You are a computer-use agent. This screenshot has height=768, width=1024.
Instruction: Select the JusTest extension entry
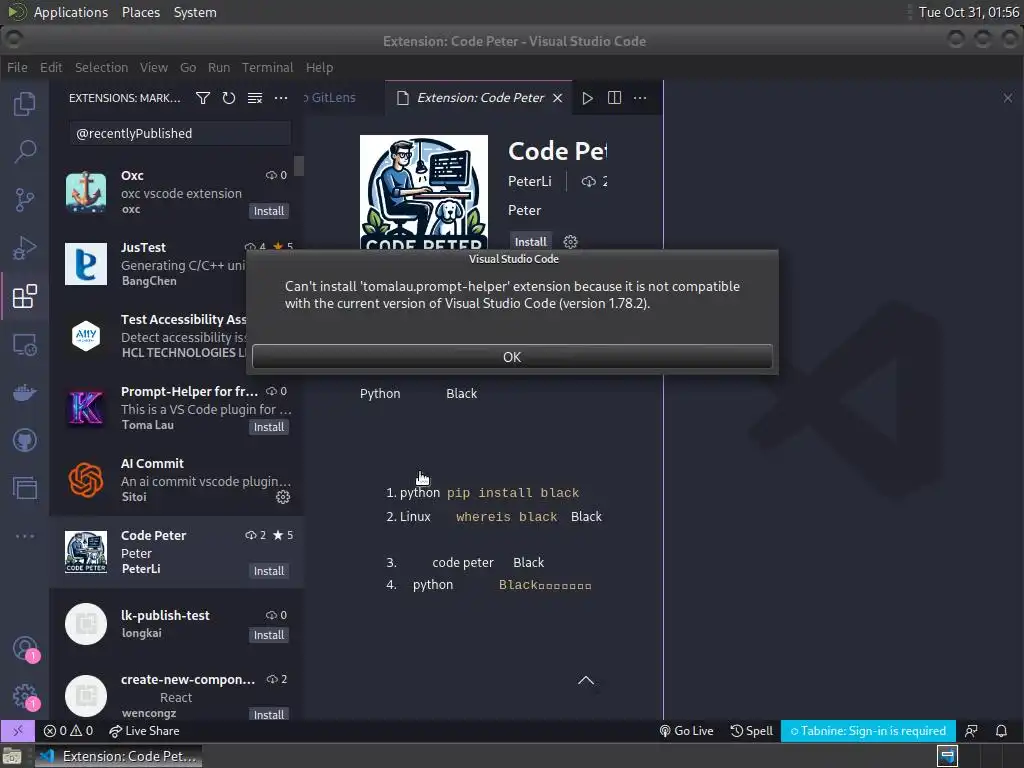176,264
